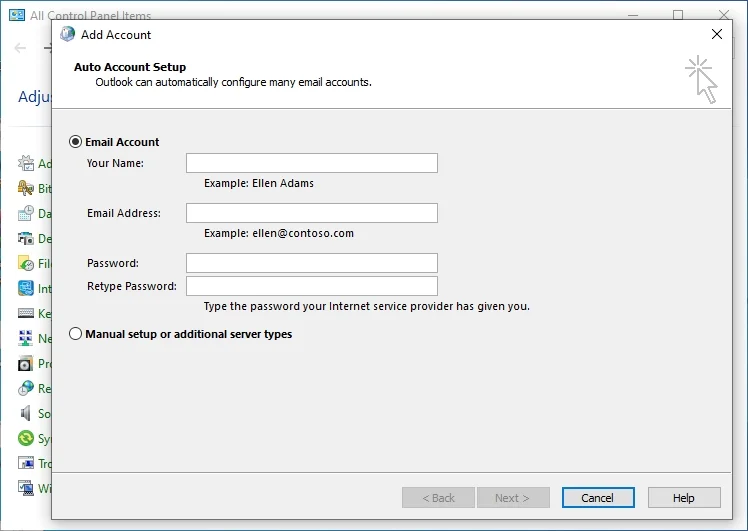Image resolution: width=748 pixels, height=531 pixels.
Task: Close the All Control Panel Items window
Action: tap(724, 15)
